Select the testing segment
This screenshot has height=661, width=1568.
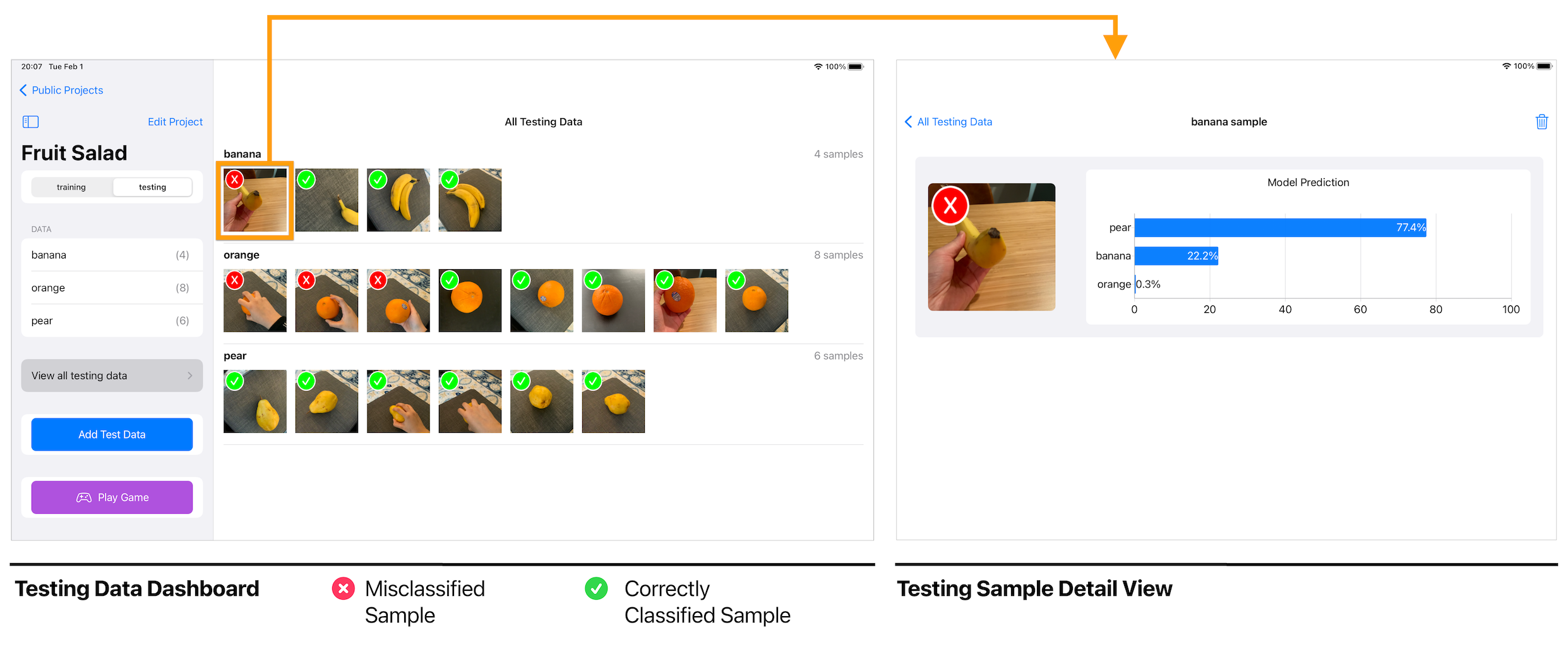click(x=153, y=187)
